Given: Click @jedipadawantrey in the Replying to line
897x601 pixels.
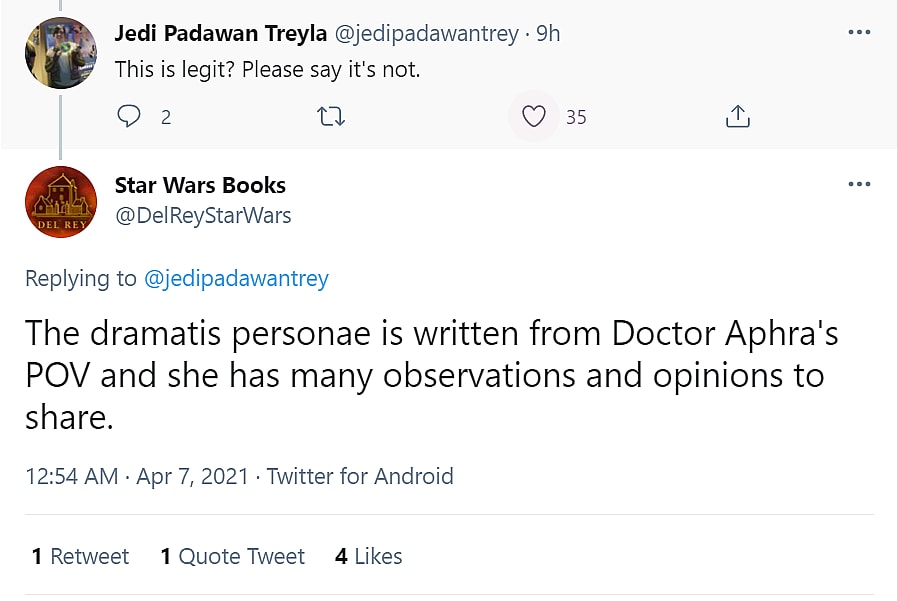Looking at the screenshot, I should 236,279.
